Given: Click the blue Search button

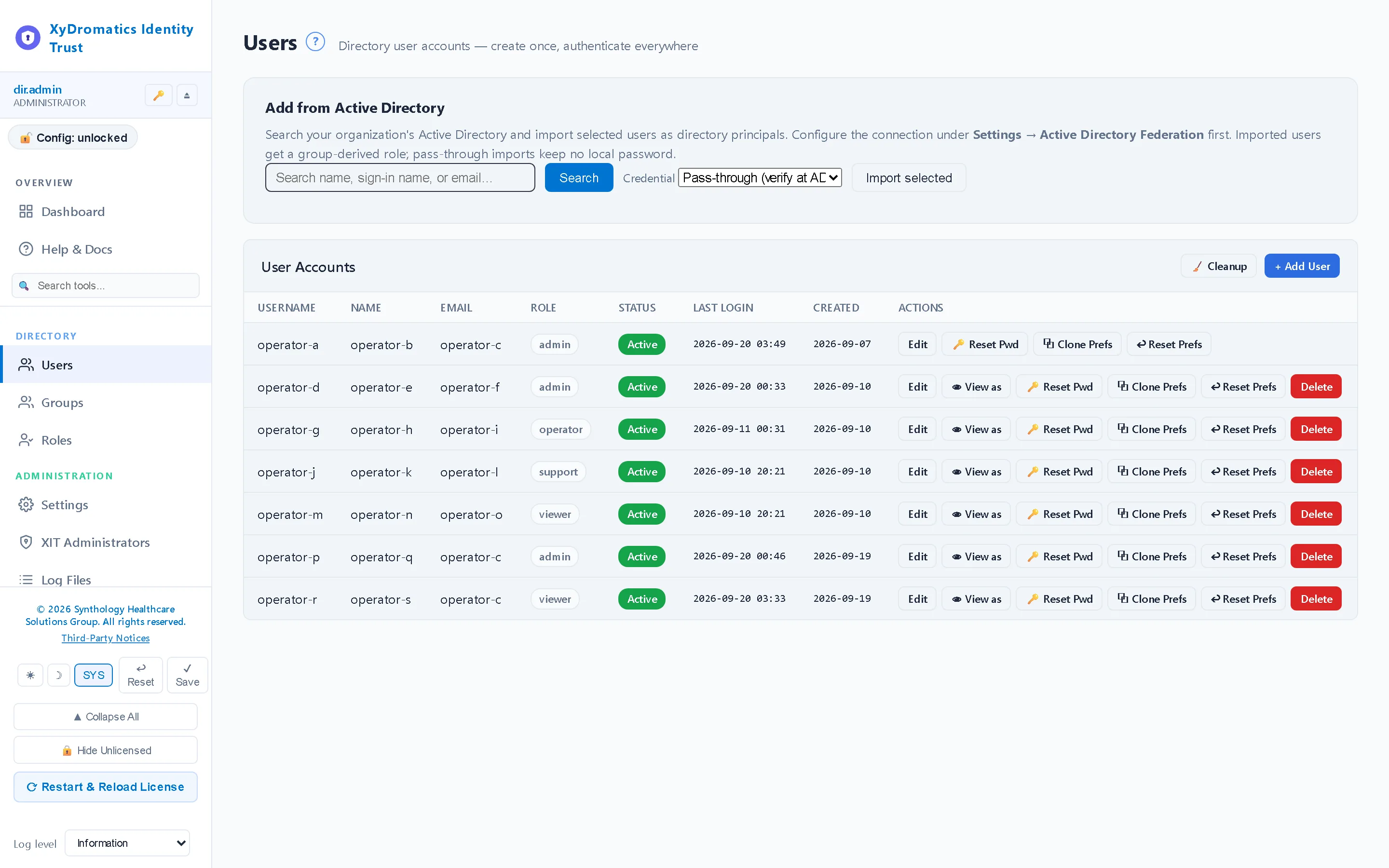Looking at the screenshot, I should tap(579, 178).
